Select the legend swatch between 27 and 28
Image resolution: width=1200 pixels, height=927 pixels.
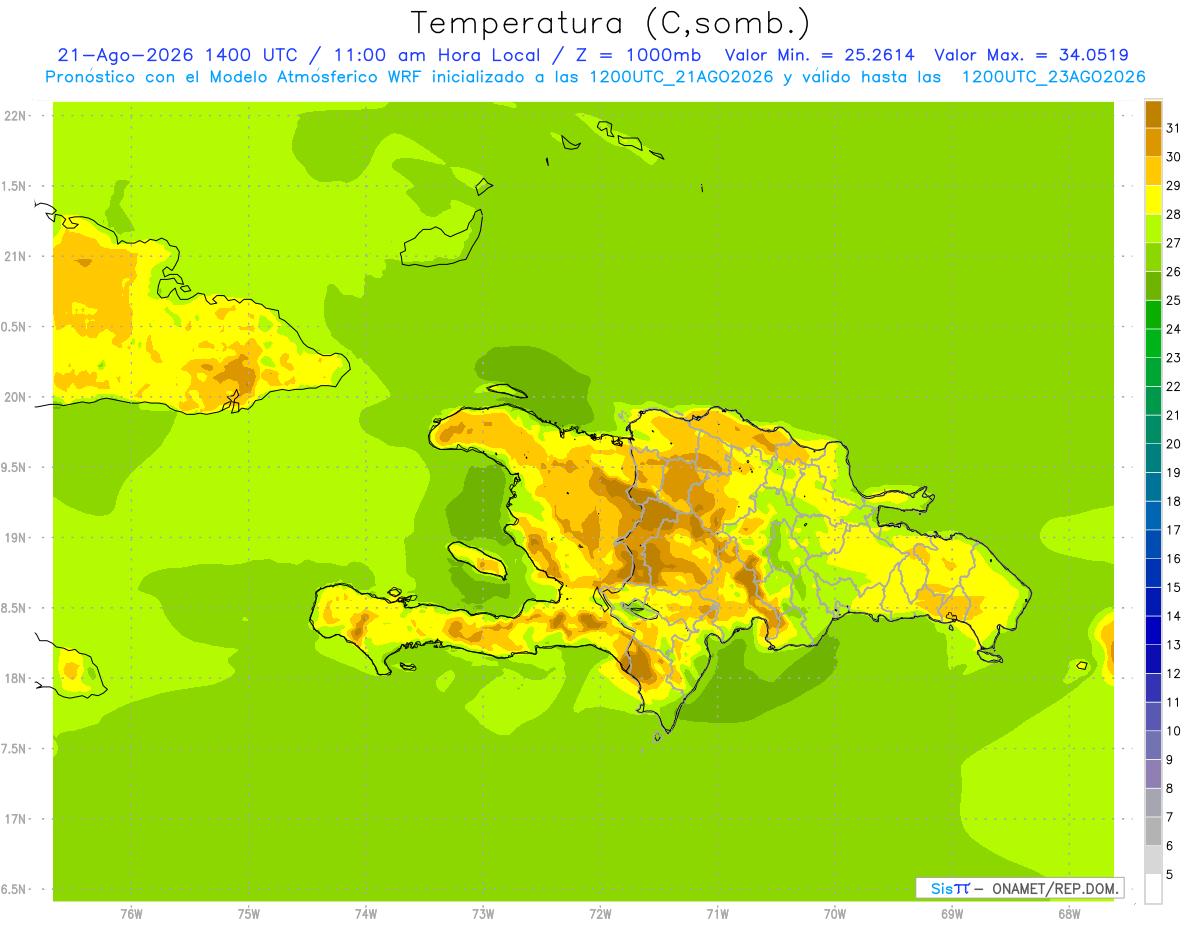click(x=1153, y=228)
